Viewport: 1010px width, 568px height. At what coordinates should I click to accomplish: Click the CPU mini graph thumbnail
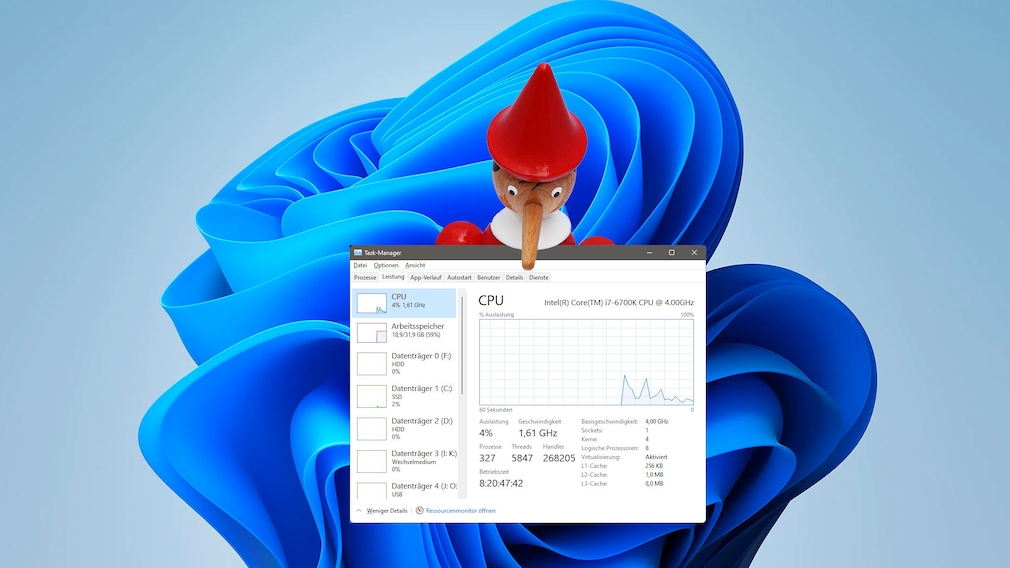(372, 303)
